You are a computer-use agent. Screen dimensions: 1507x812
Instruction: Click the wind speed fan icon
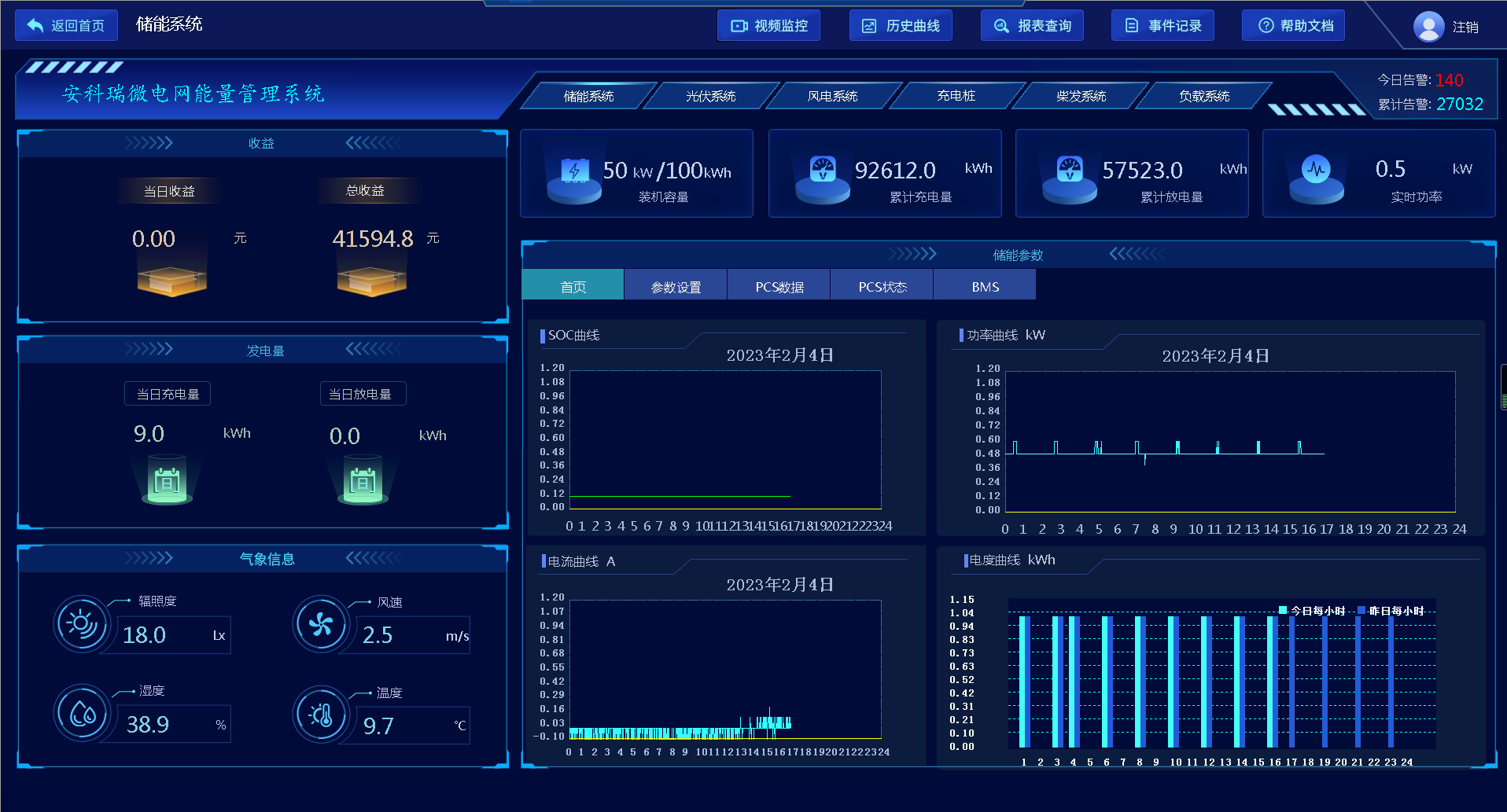tap(320, 625)
